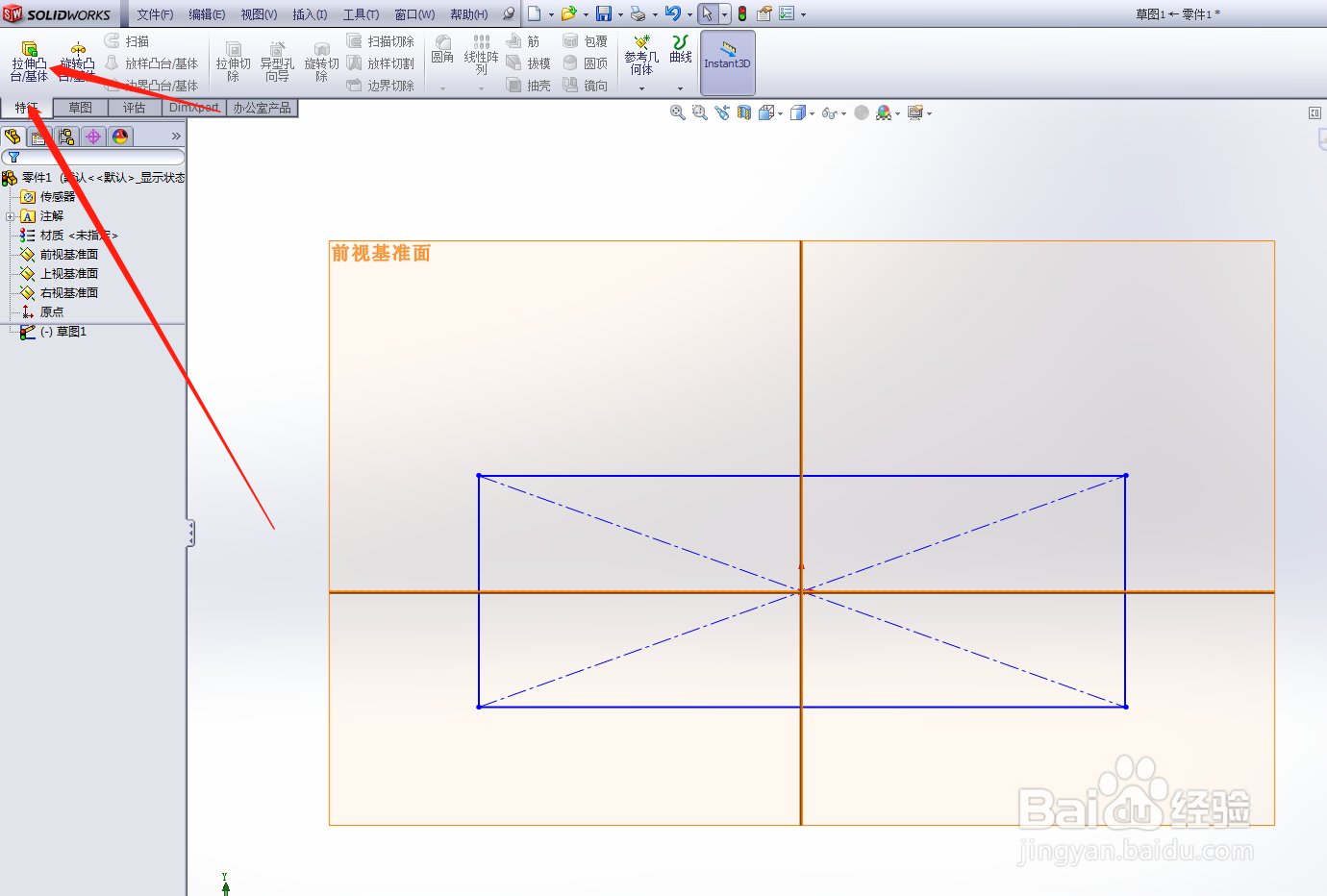Choose the Lofted Cut (放样切割) tool
This screenshot has height=896, width=1327.
point(381,63)
